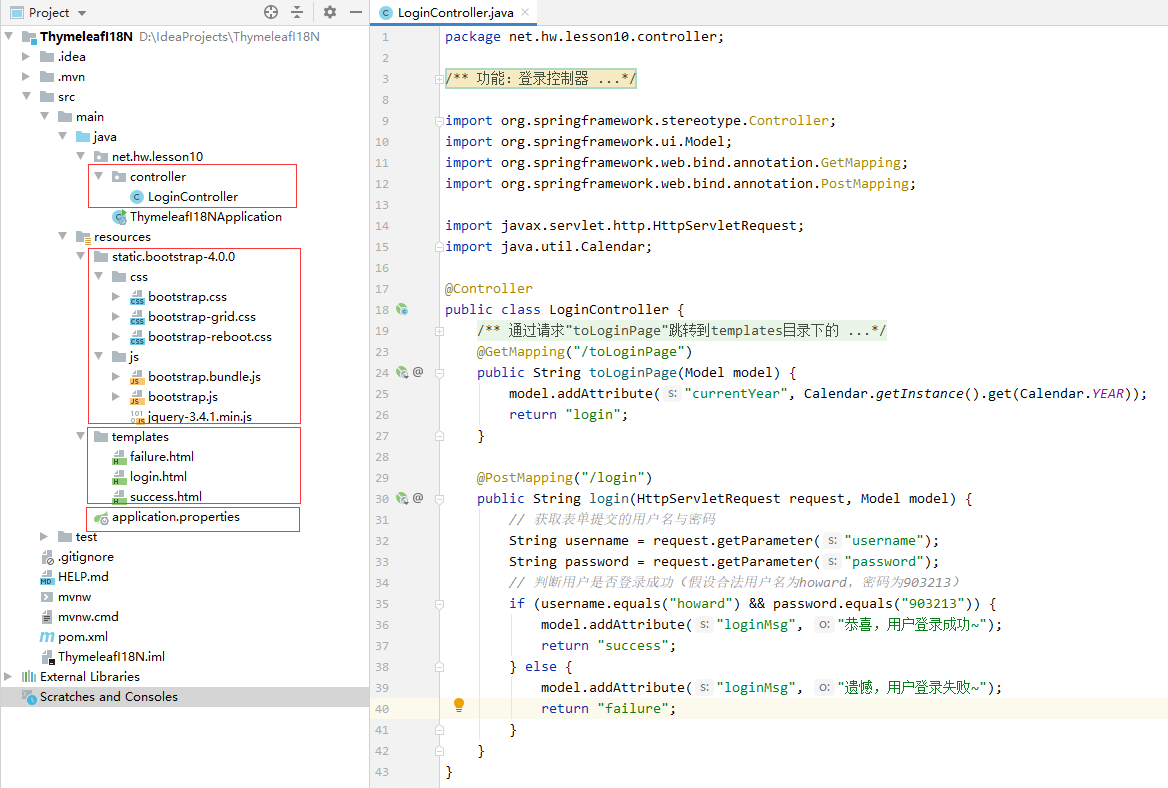Click the return "success" statement
The image size is (1168, 788).
pyautogui.click(x=609, y=646)
